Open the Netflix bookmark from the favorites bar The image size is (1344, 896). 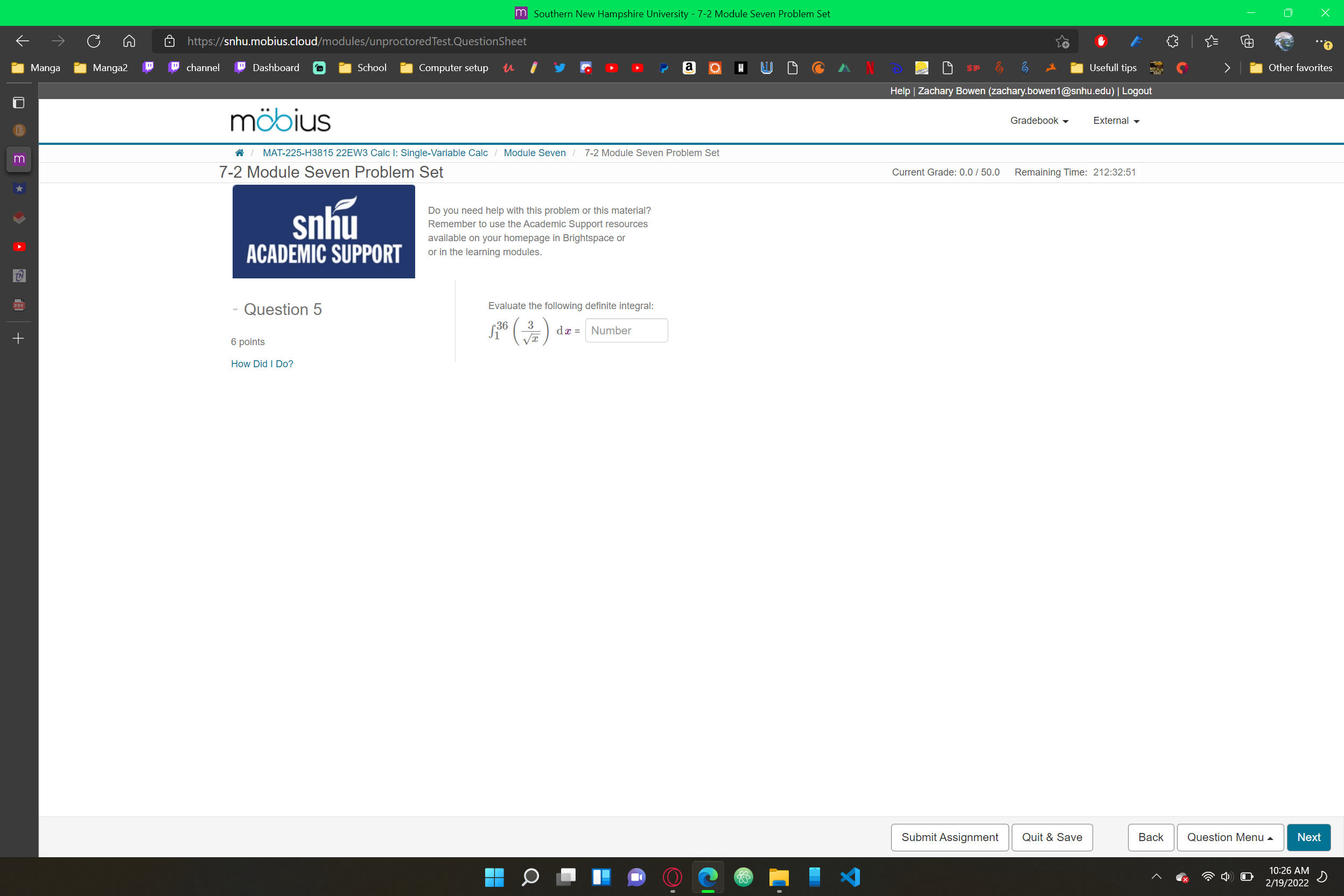coord(870,67)
